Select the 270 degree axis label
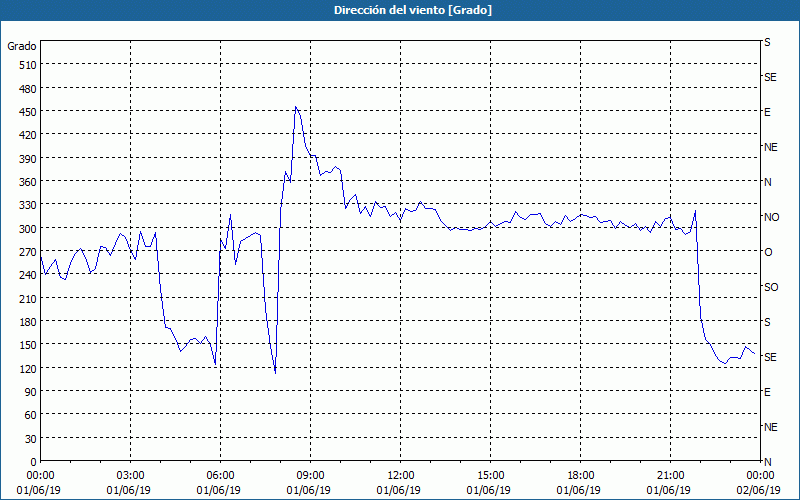Image resolution: width=800 pixels, height=500 pixels. (x=28, y=252)
